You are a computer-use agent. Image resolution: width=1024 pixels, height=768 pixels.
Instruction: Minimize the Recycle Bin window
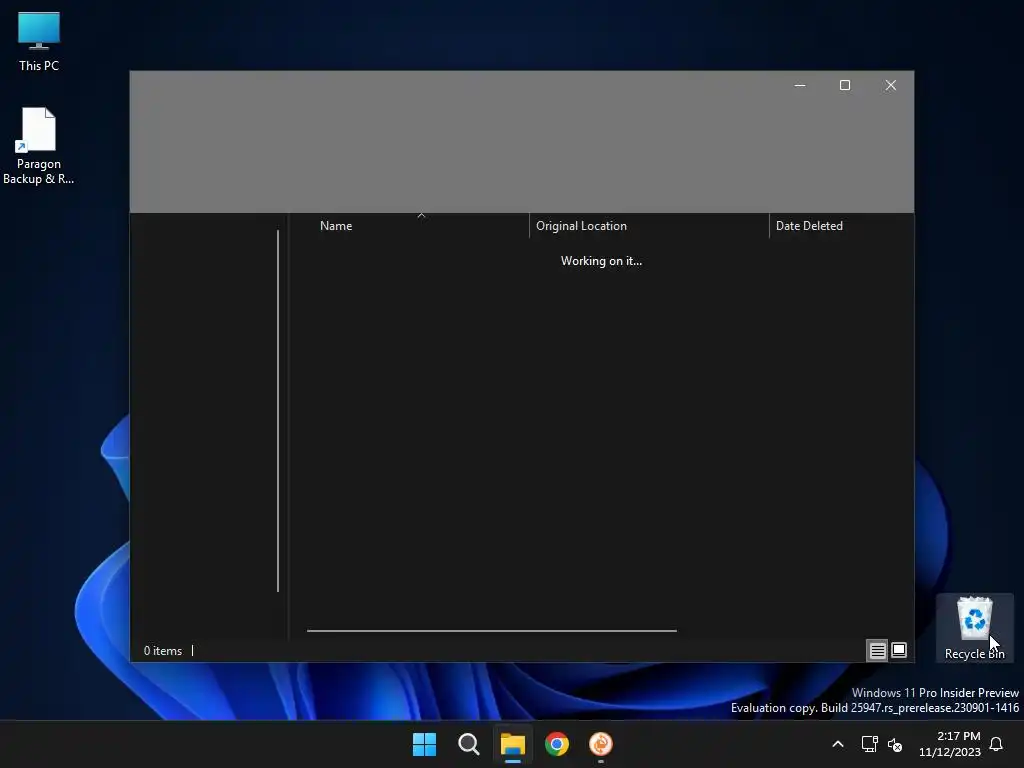coord(799,86)
